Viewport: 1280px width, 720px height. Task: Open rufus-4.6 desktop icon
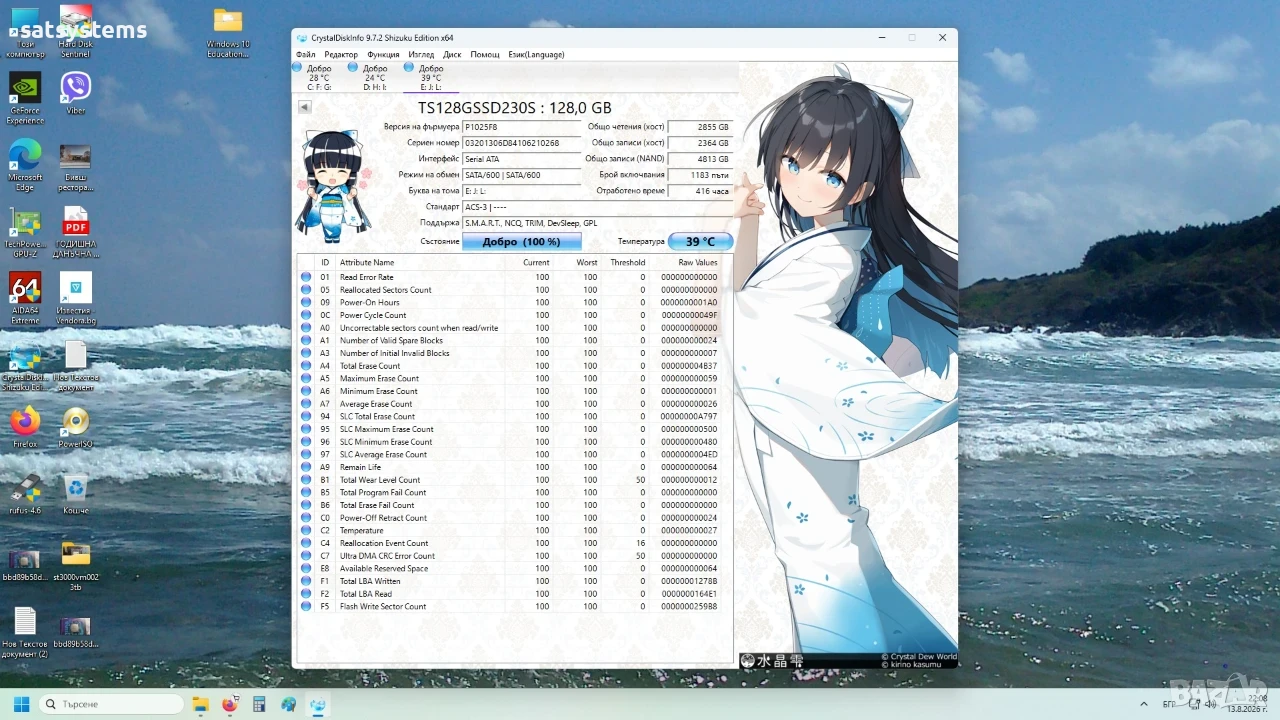click(25, 494)
